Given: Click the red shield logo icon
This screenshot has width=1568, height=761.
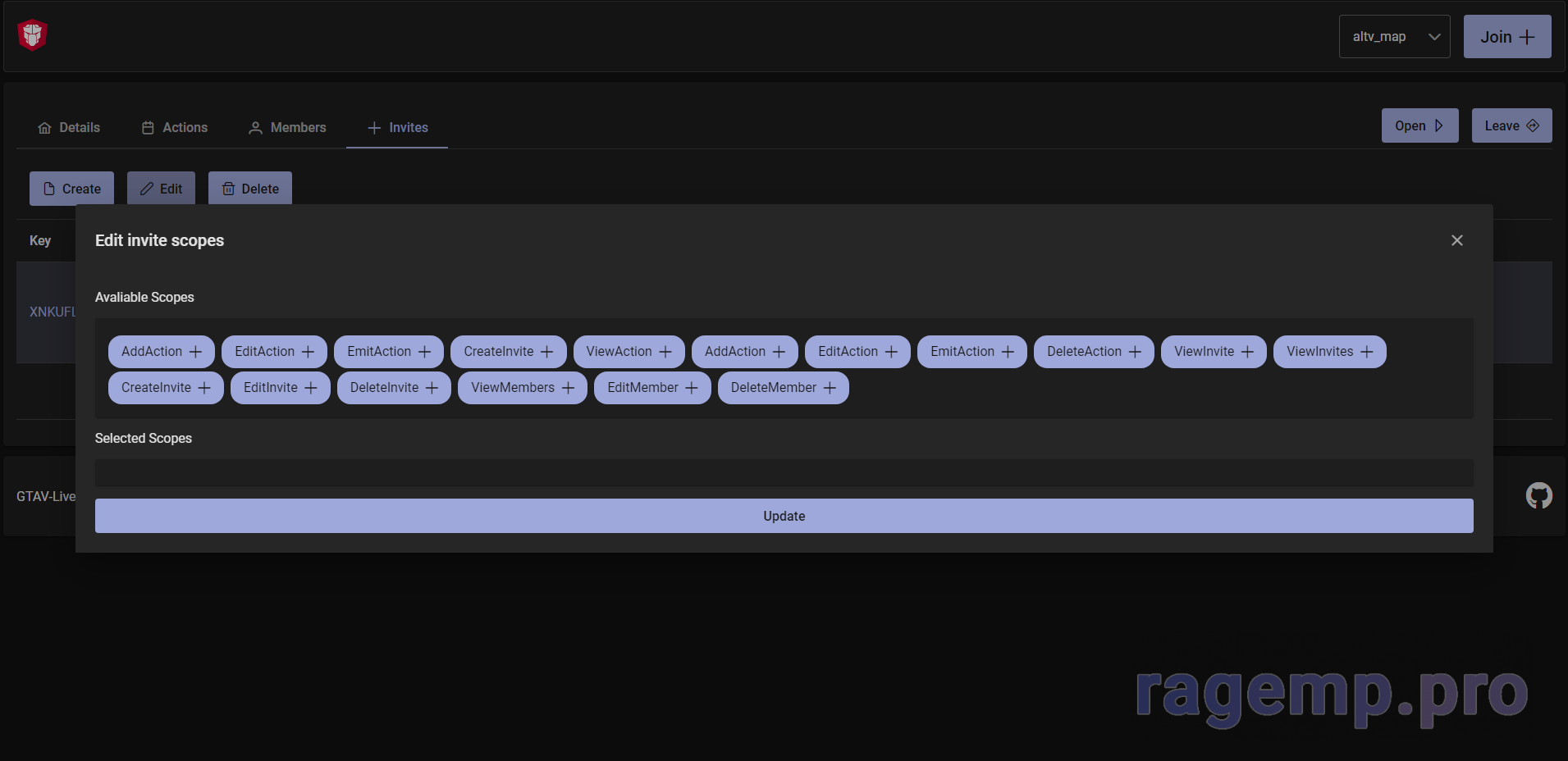Looking at the screenshot, I should point(33,35).
